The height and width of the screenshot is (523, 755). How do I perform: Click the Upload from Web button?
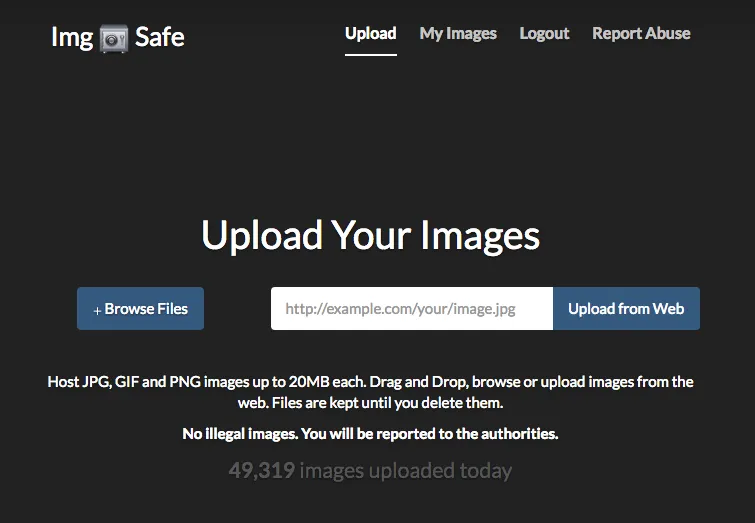tap(626, 309)
